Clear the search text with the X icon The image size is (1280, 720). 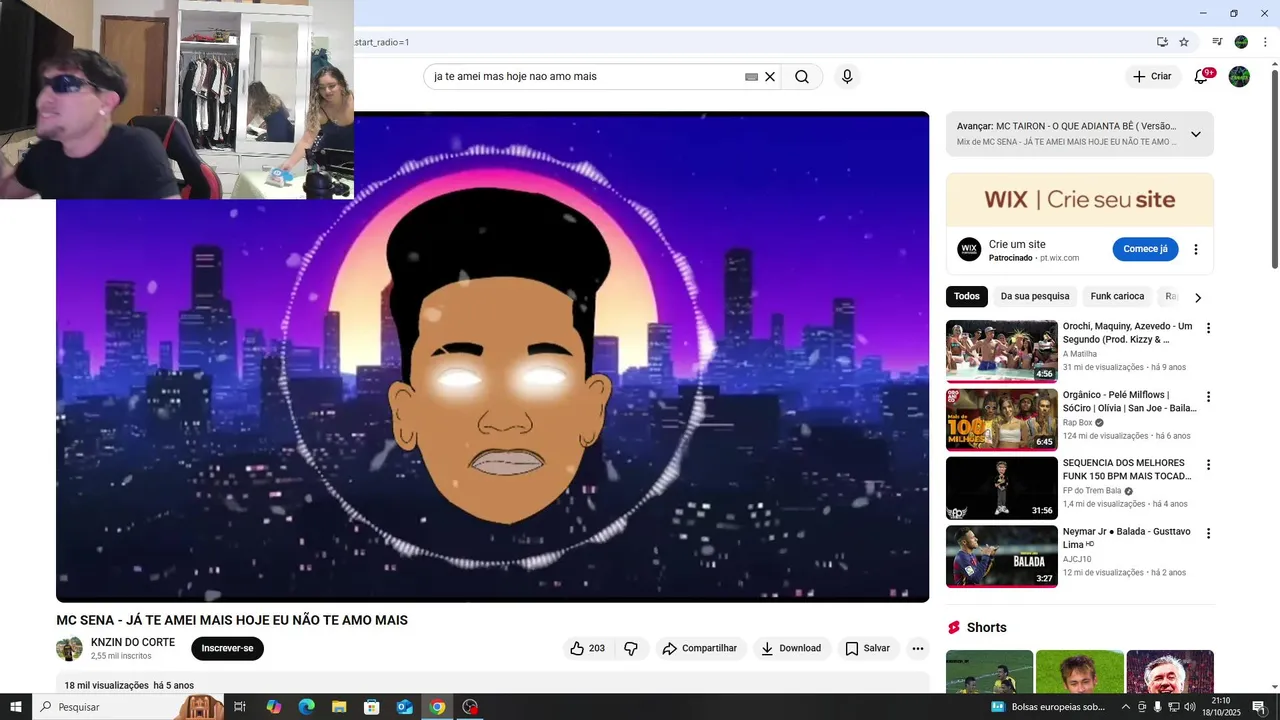coord(770,77)
